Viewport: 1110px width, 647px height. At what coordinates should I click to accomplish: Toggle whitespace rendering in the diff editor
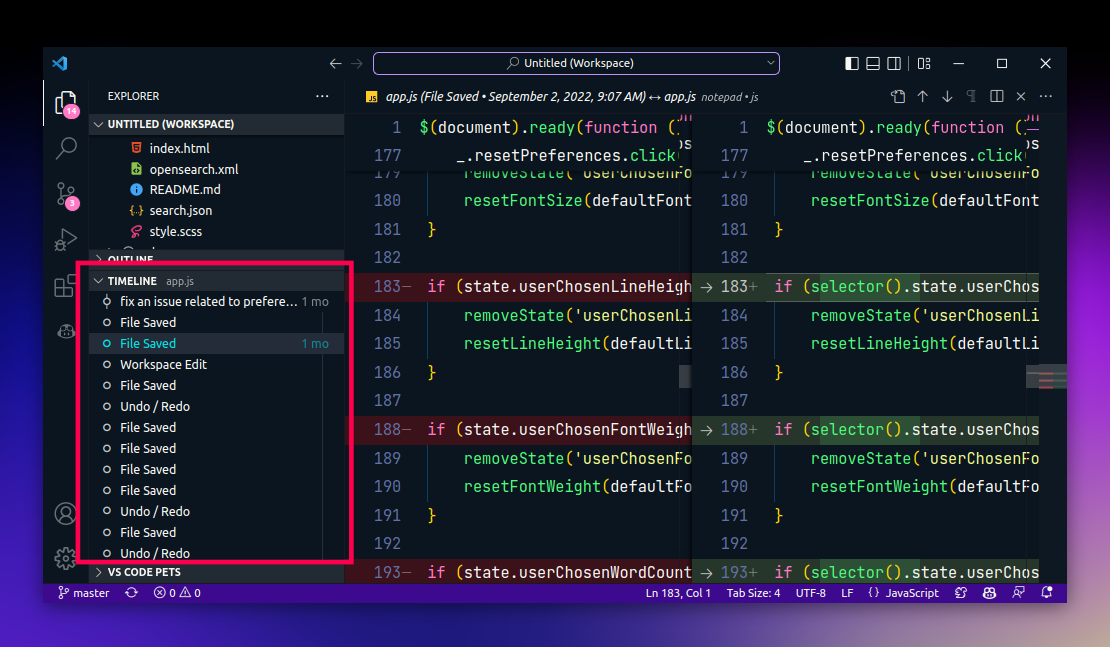click(x=969, y=96)
